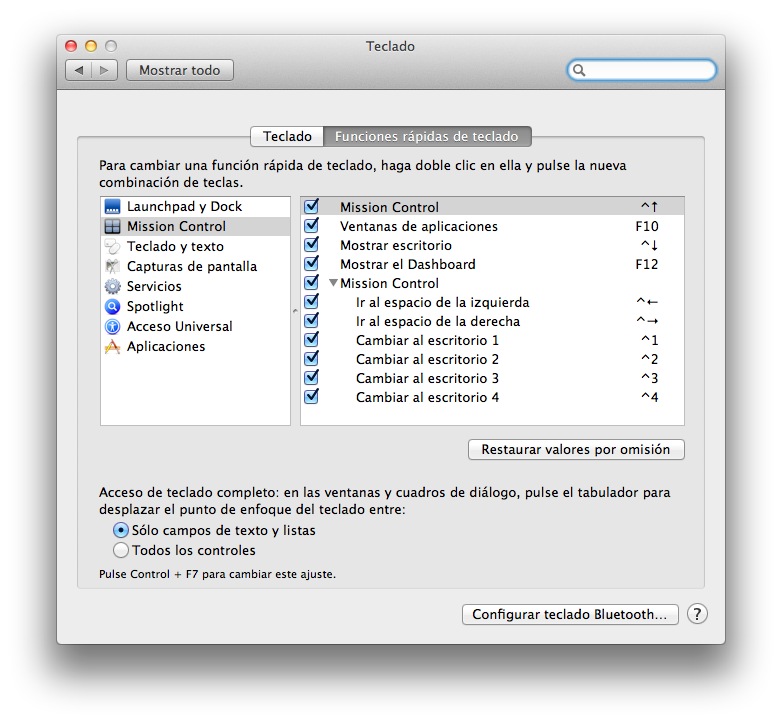Click Restaurar valores por omisión button
The height and width of the screenshot is (723, 782).
(576, 450)
